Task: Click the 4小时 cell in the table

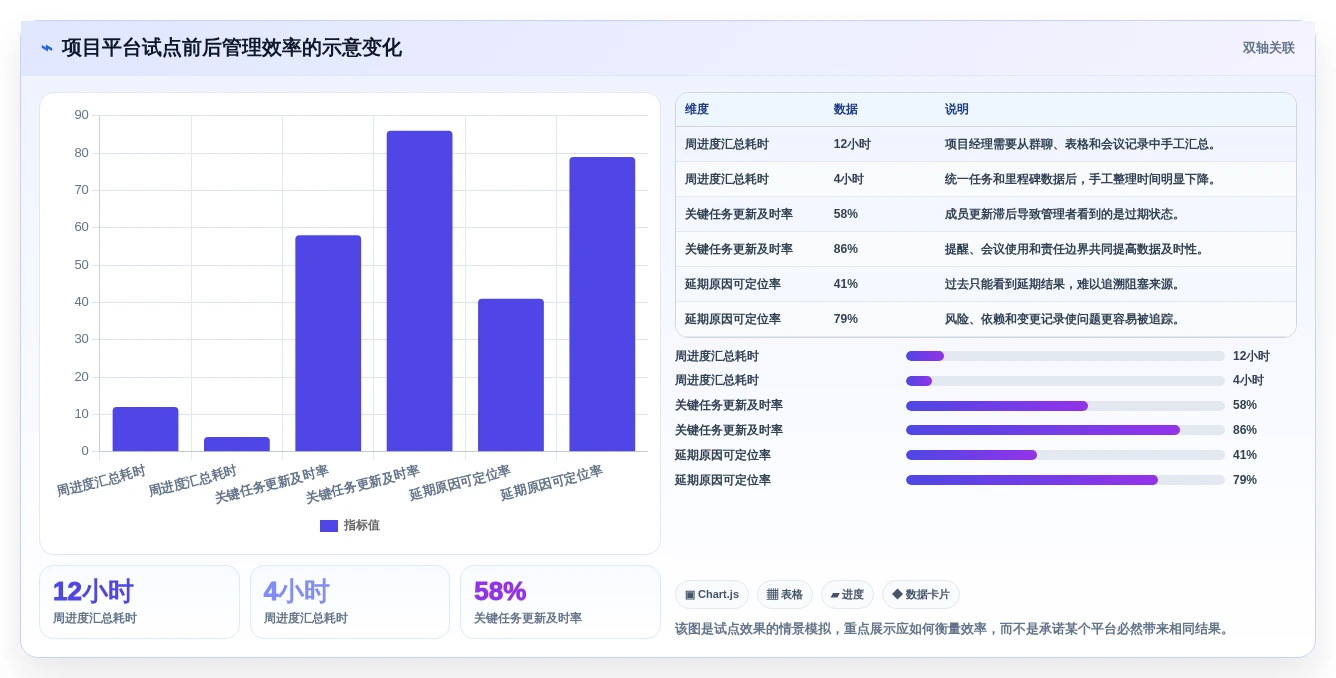Action: (849, 180)
